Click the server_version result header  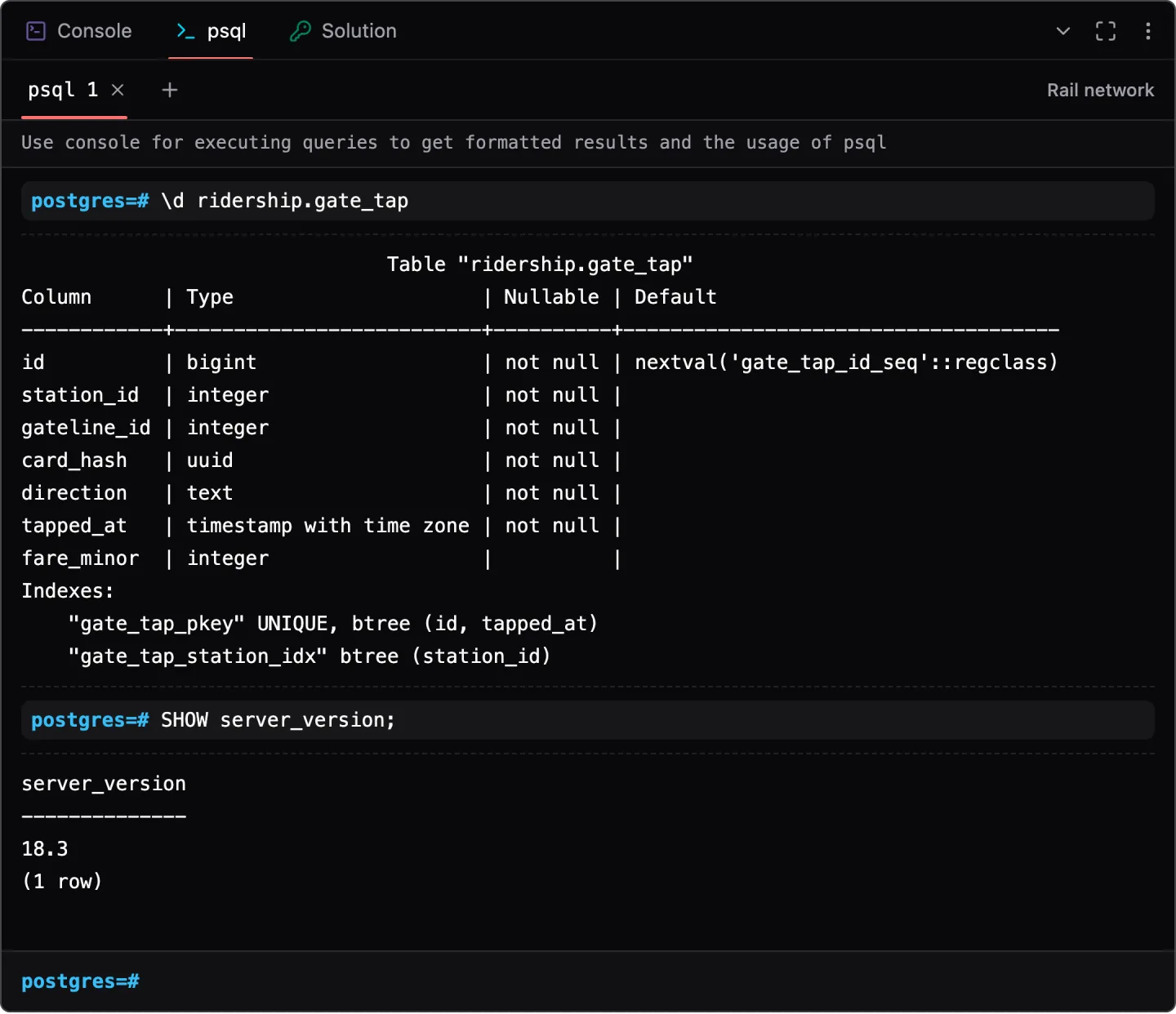(x=104, y=784)
